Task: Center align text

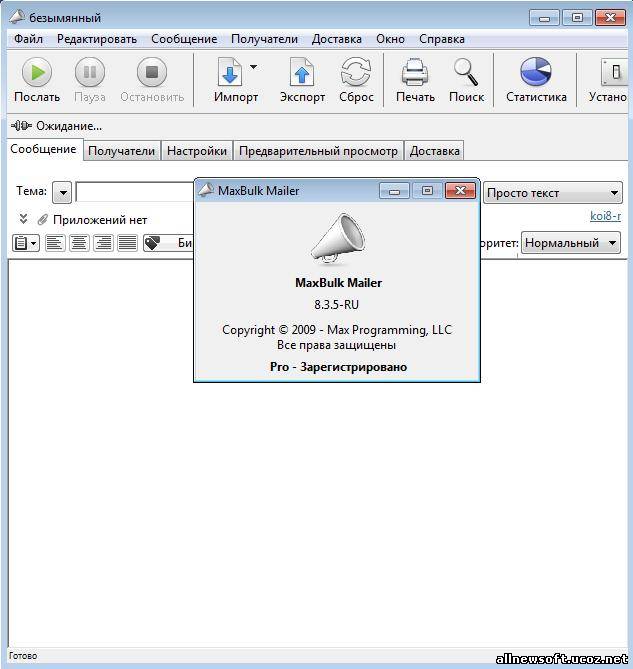Action: [x=79, y=243]
